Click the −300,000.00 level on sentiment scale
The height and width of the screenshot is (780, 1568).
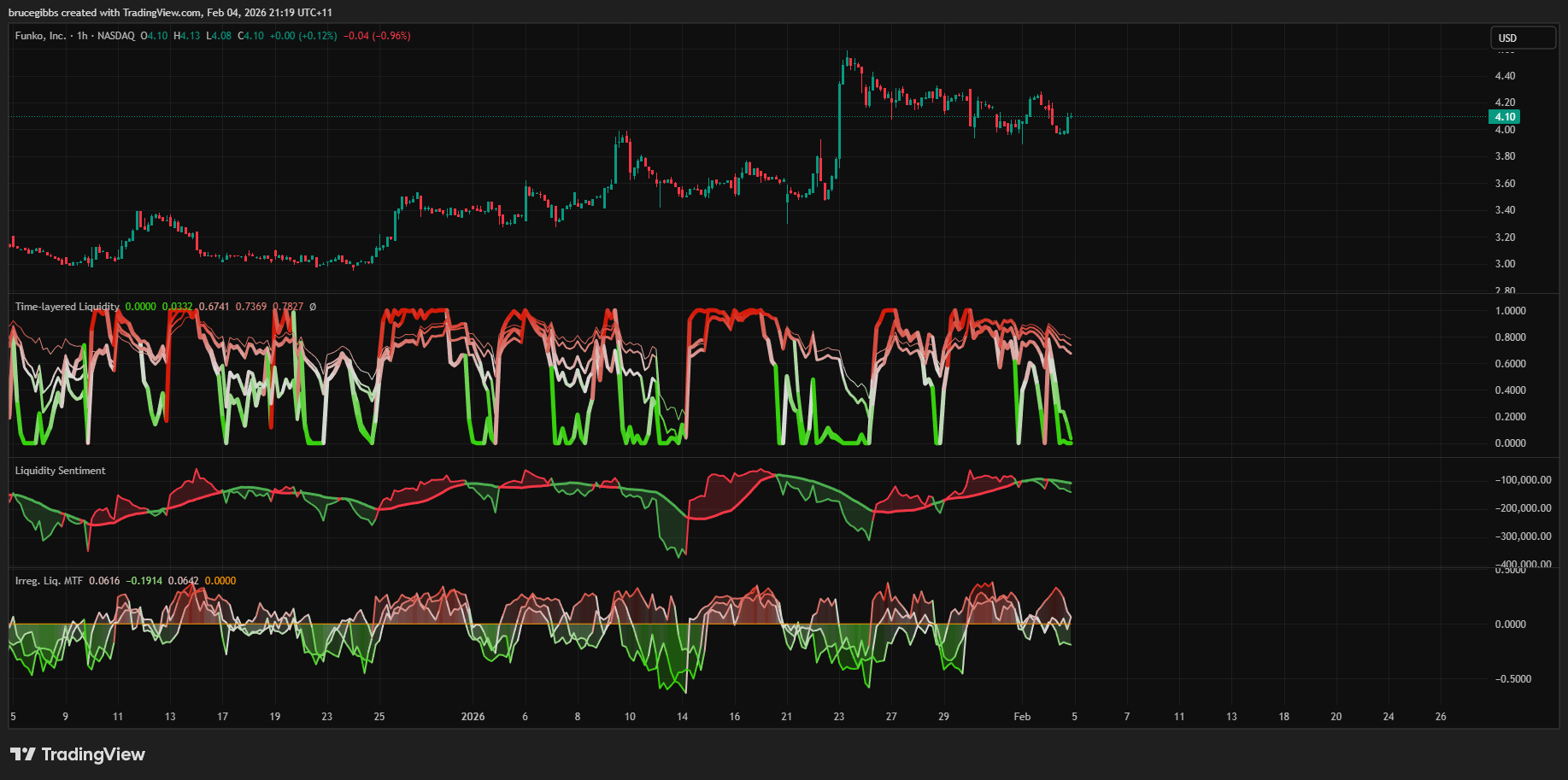[1523, 537]
